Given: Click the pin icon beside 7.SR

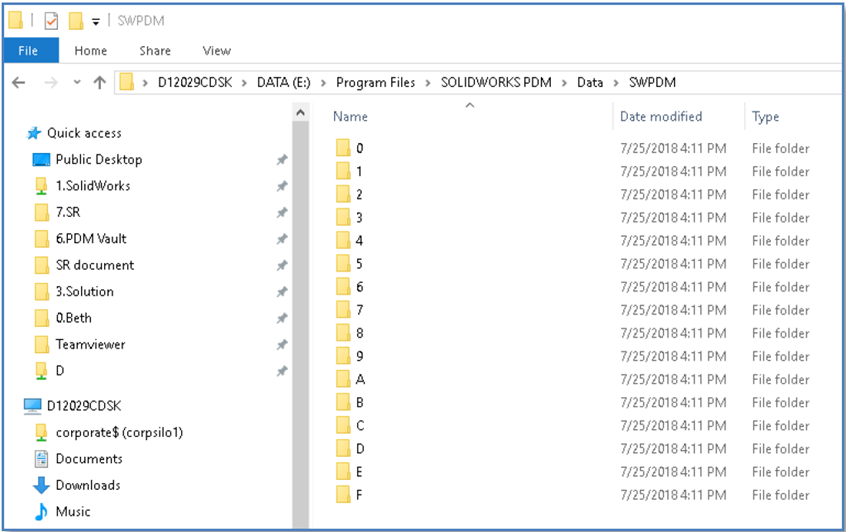Looking at the screenshot, I should [282, 212].
